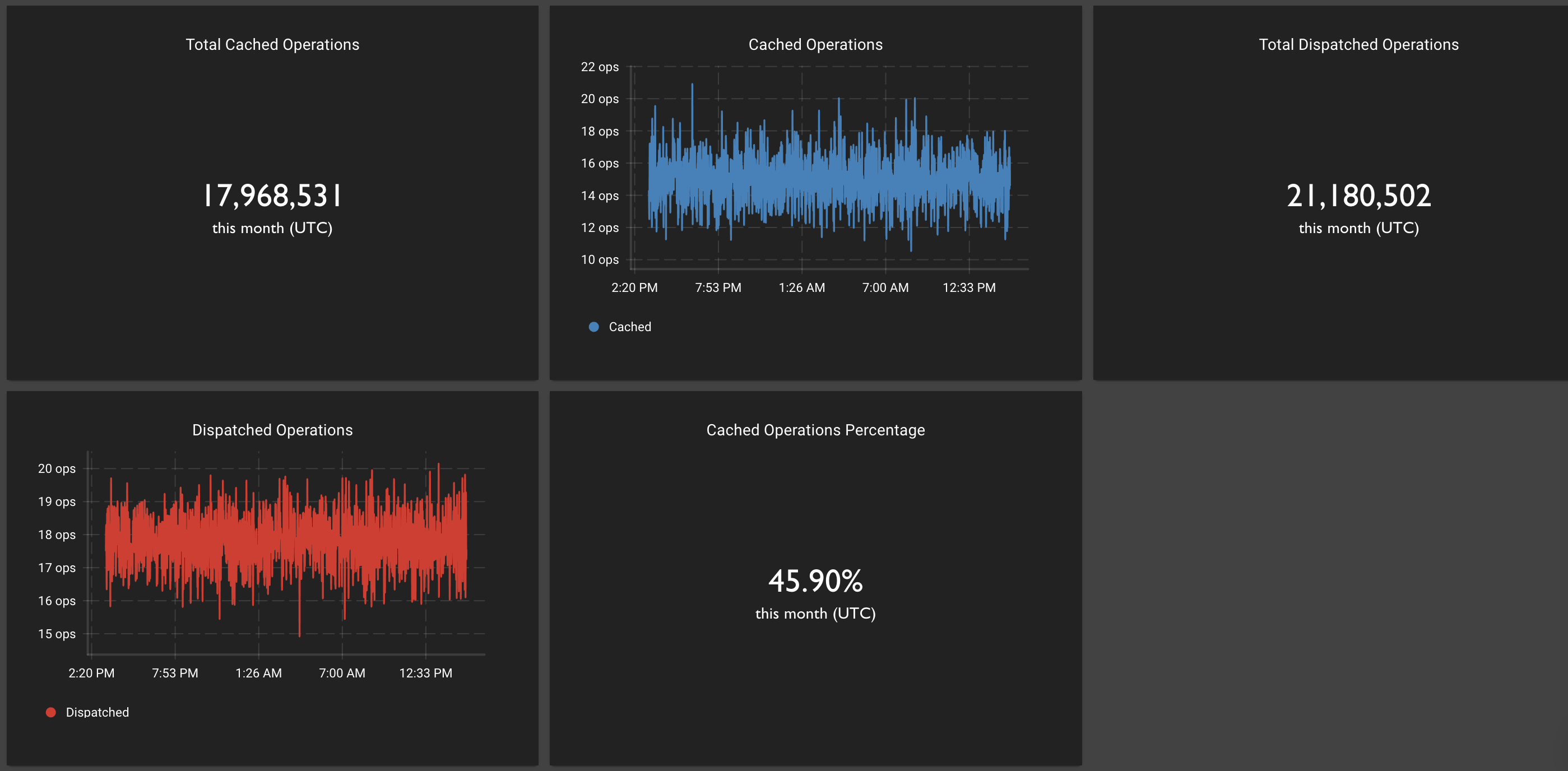Image resolution: width=1568 pixels, height=771 pixels.
Task: Toggle the Dispatched series legend label
Action: click(x=98, y=712)
